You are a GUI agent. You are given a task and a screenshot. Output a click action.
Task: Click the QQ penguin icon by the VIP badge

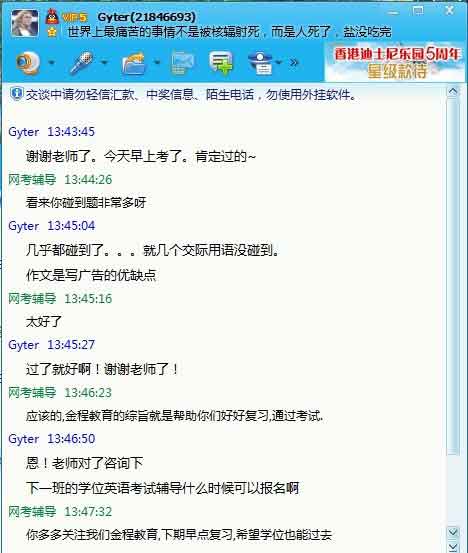tap(52, 16)
